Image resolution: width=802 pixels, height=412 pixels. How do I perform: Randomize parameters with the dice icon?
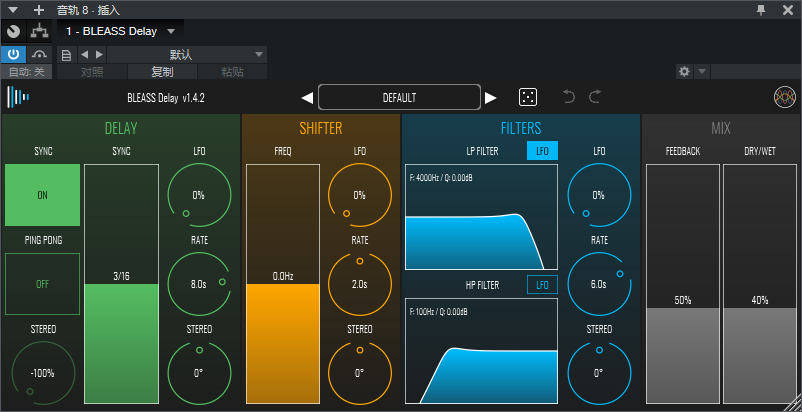[528, 97]
